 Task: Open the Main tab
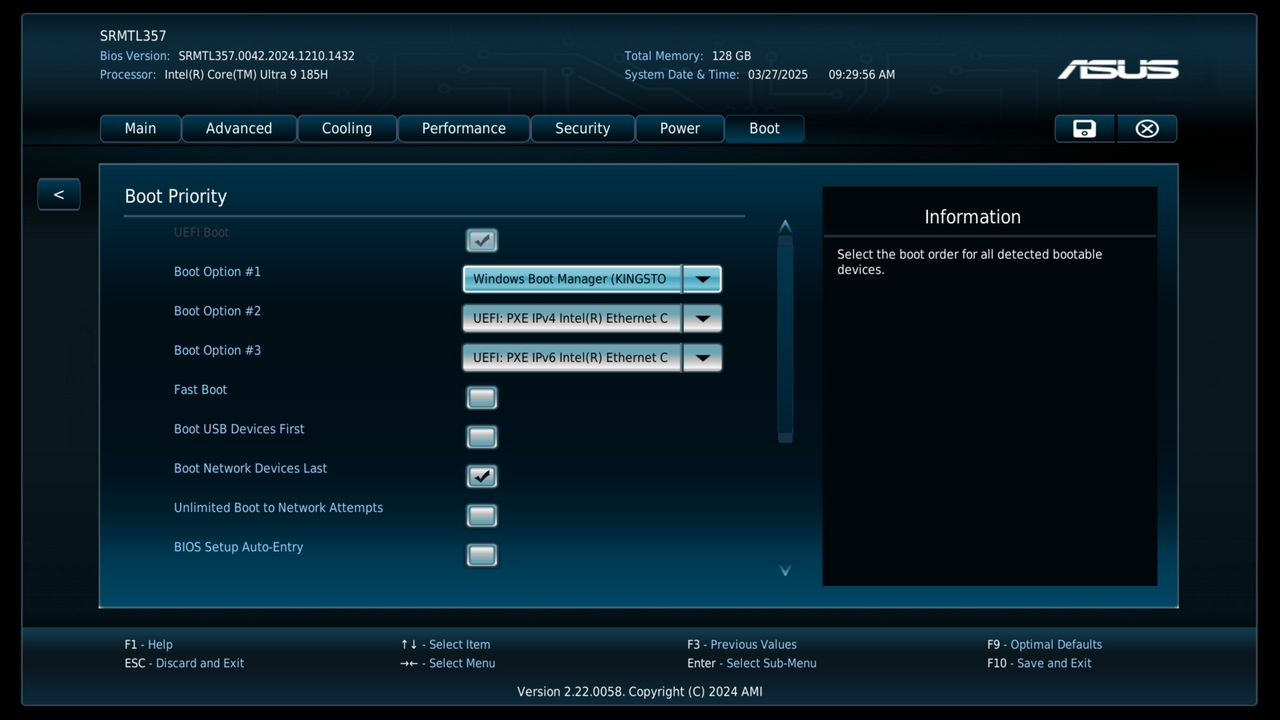[140, 128]
